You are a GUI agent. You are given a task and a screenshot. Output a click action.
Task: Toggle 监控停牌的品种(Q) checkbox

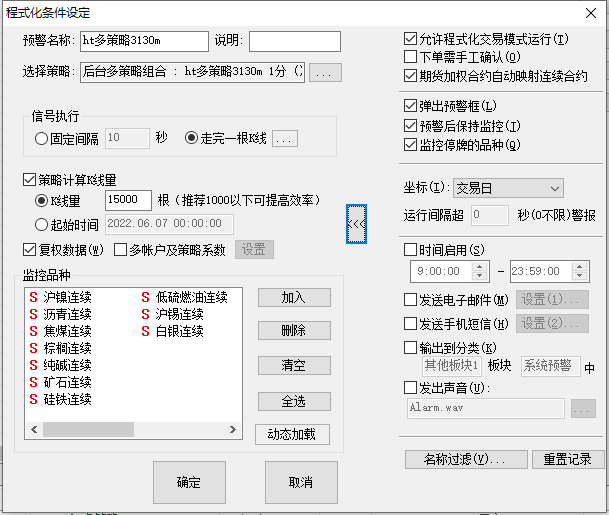point(411,145)
